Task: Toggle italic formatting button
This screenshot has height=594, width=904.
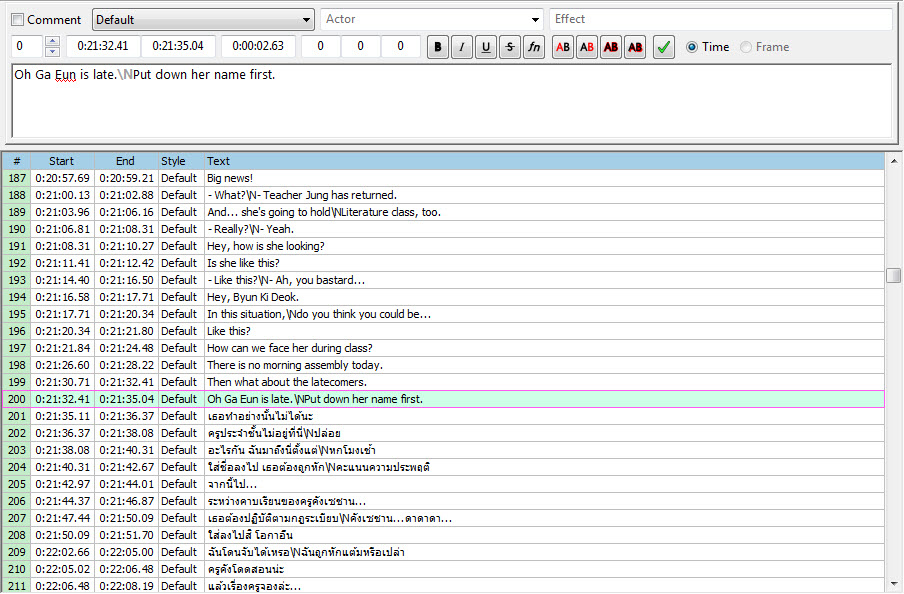Action: click(x=462, y=47)
